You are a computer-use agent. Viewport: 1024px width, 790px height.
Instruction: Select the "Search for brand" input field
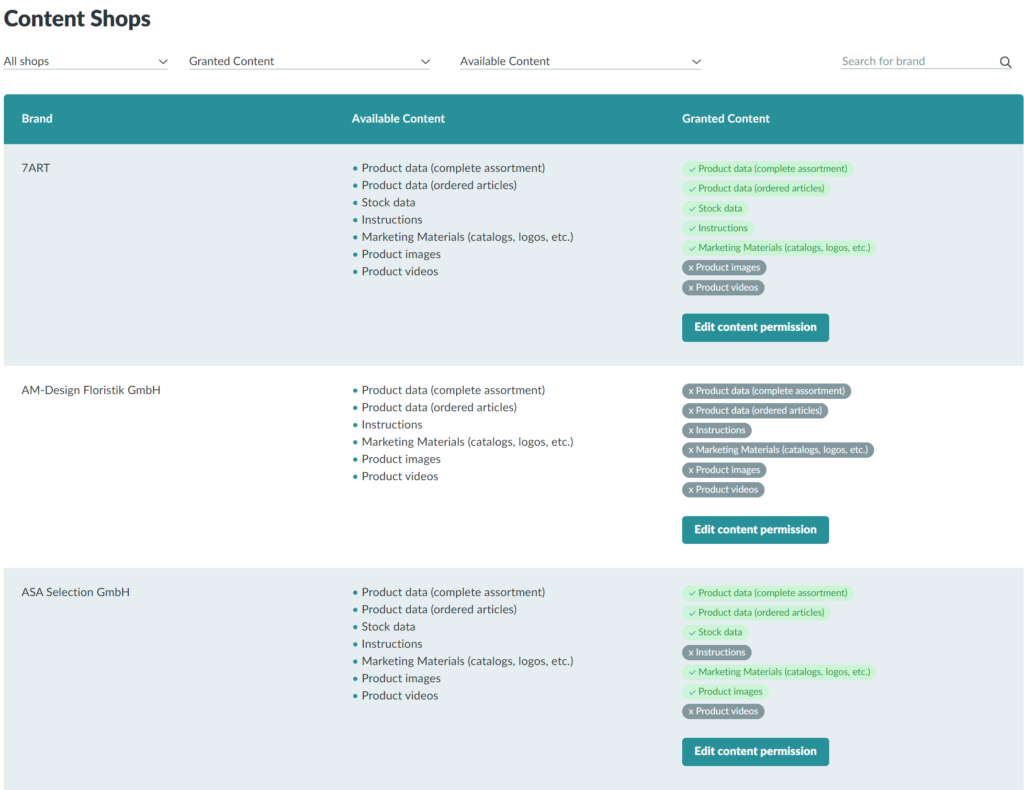tap(910, 61)
